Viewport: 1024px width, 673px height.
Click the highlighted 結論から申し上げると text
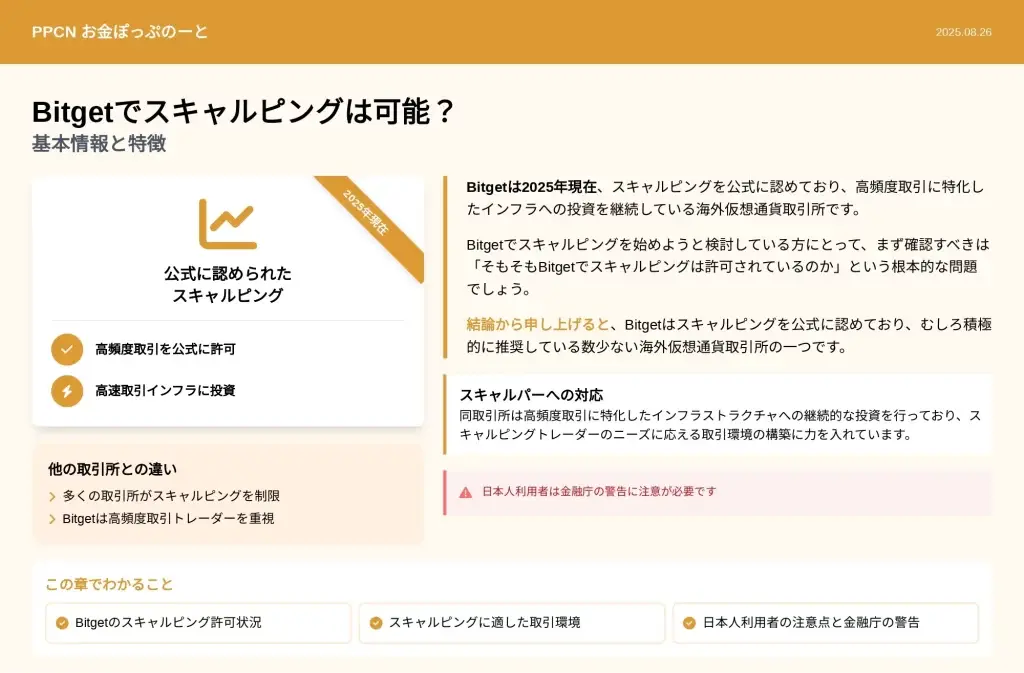[x=538, y=324]
